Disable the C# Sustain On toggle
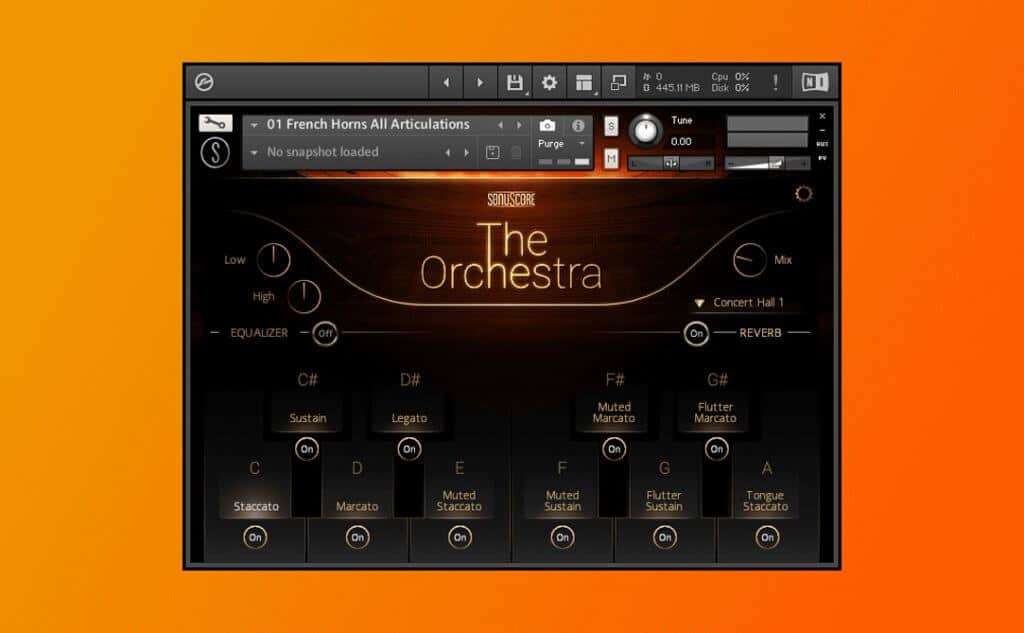The width and height of the screenshot is (1024, 633). (307, 449)
